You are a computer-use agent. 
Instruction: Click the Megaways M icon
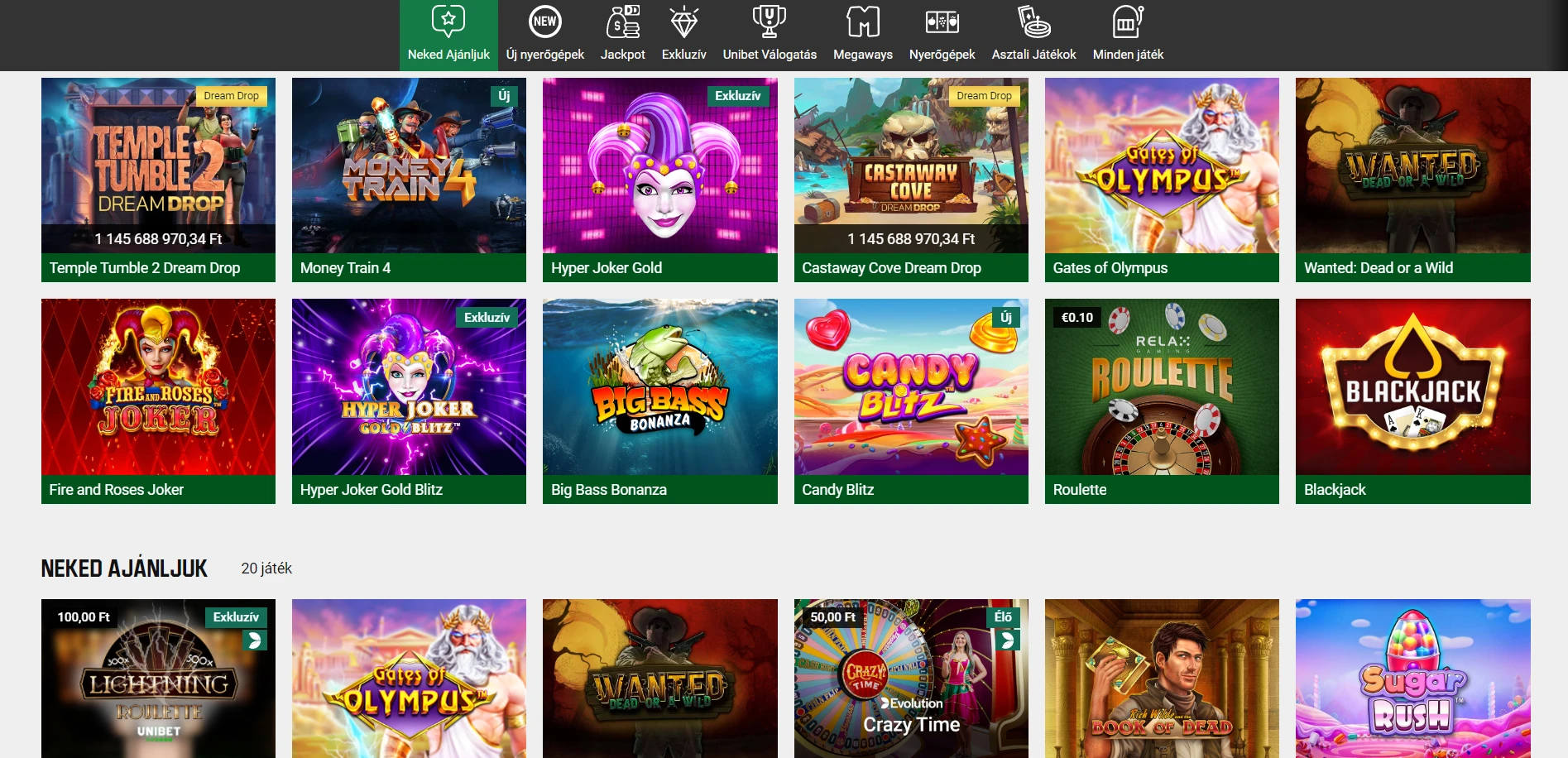pyautogui.click(x=862, y=22)
